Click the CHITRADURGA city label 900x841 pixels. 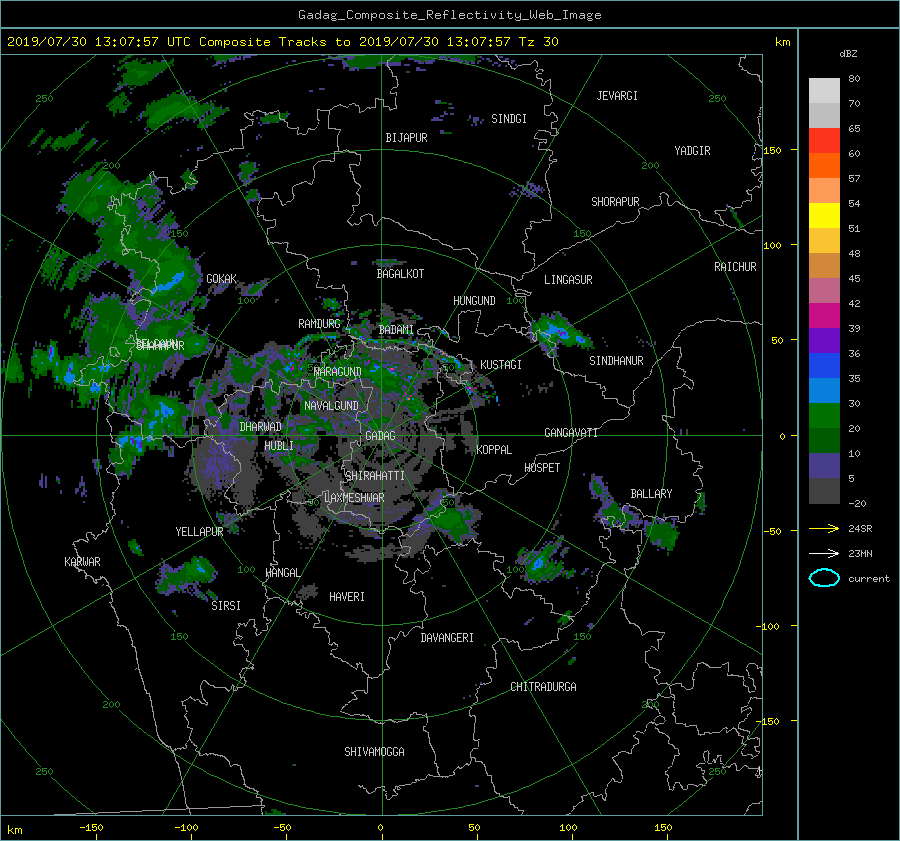coord(544,687)
